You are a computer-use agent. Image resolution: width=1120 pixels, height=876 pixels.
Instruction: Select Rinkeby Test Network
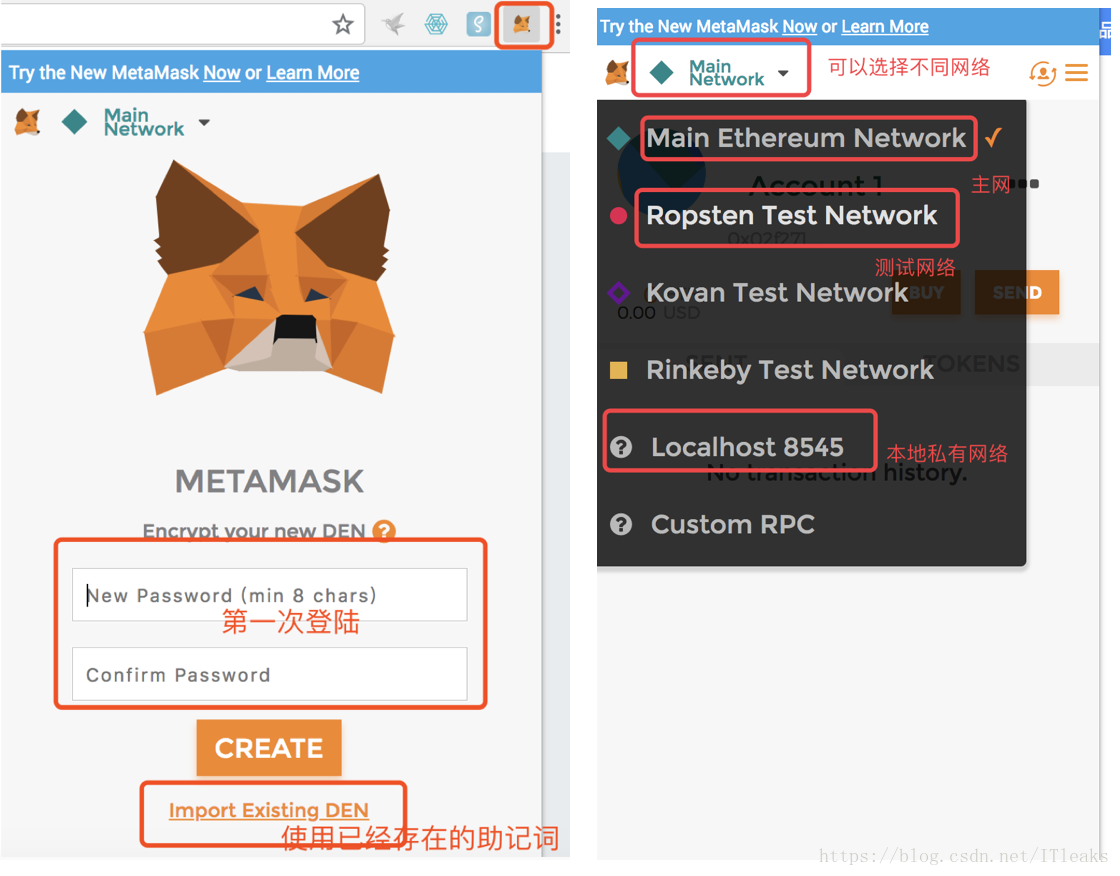point(789,370)
